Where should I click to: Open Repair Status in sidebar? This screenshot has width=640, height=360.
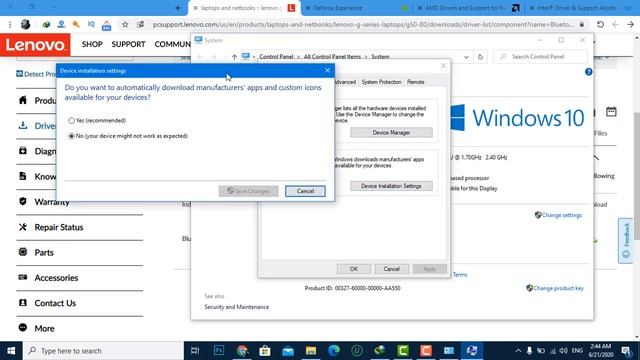pyautogui.click(x=59, y=227)
